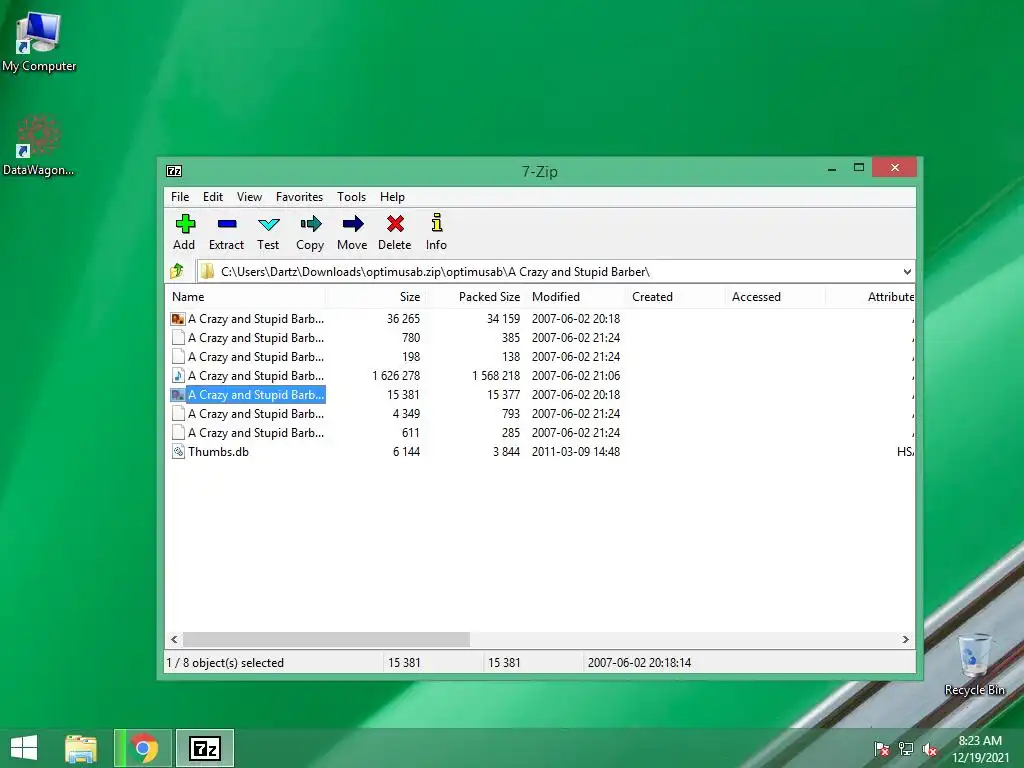1024x768 pixels.
Task: Open the Recycle Bin
Action: tap(974, 665)
